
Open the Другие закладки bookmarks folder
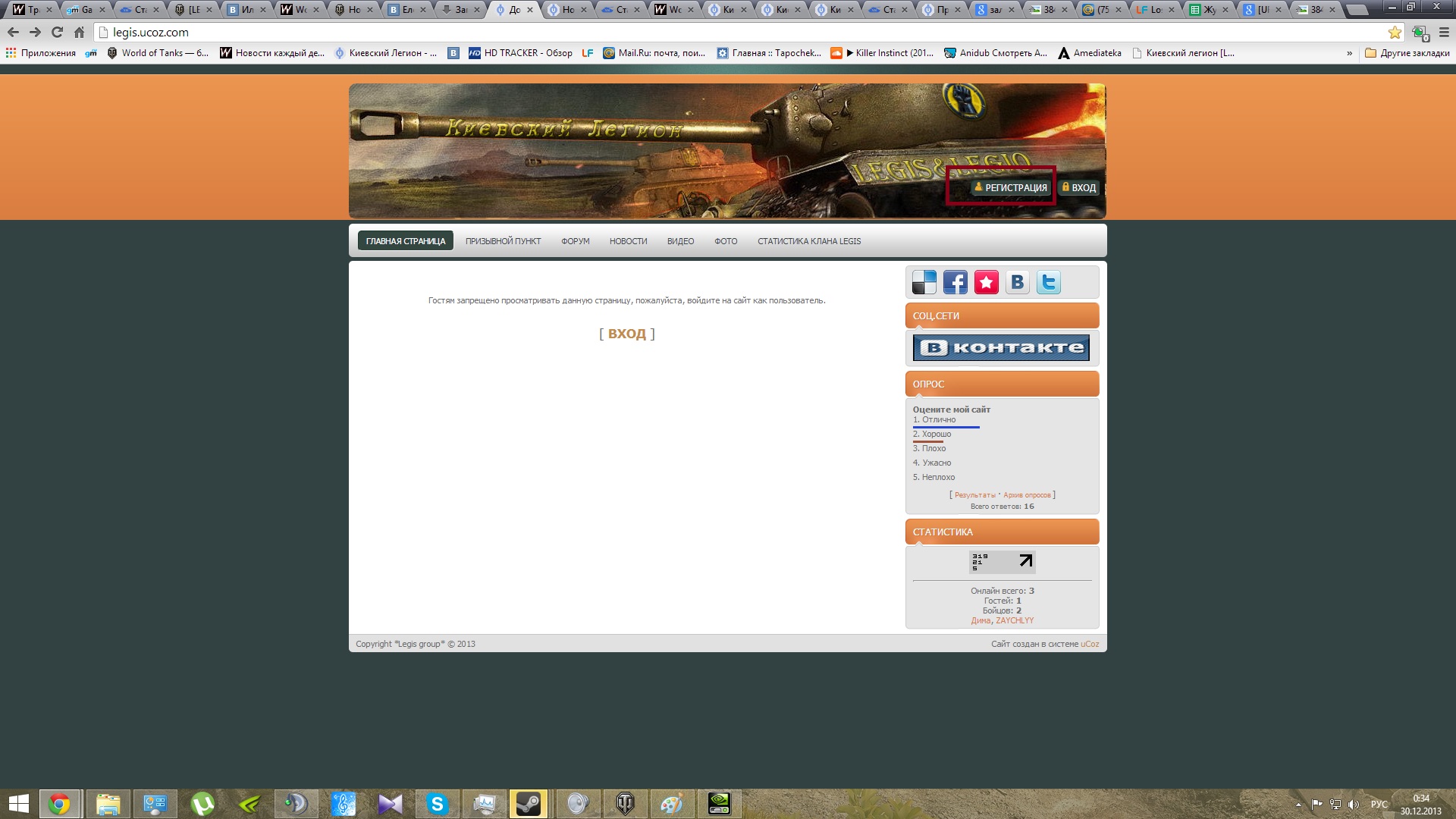tap(1407, 53)
